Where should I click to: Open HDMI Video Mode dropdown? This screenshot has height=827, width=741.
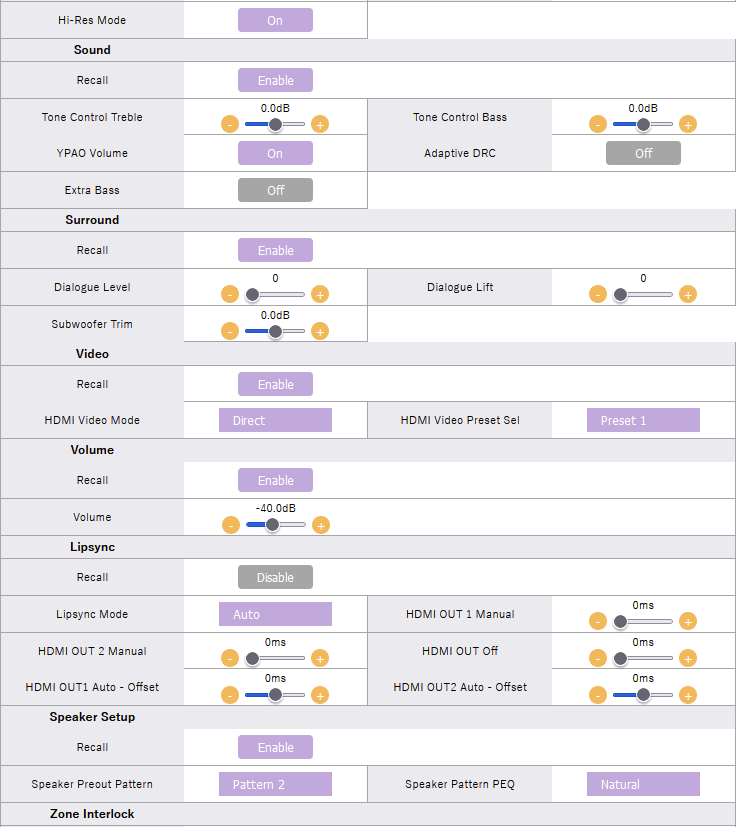coord(275,420)
